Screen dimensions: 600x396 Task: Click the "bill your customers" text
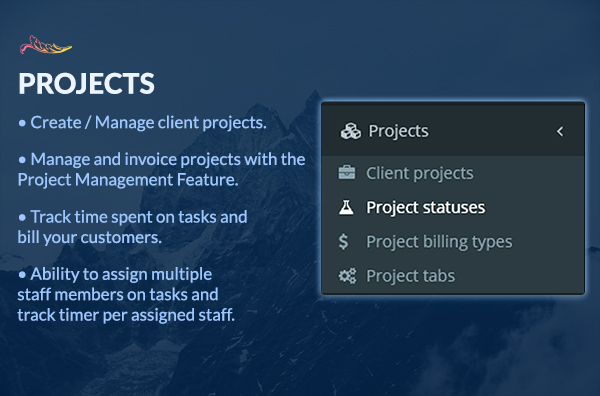pos(90,238)
